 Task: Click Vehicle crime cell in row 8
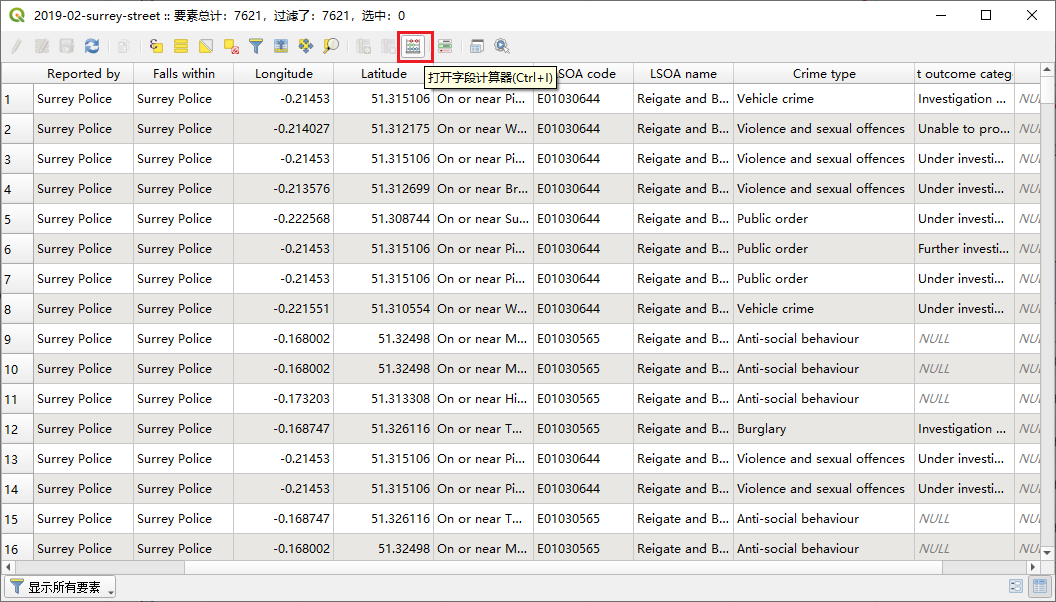coord(824,309)
